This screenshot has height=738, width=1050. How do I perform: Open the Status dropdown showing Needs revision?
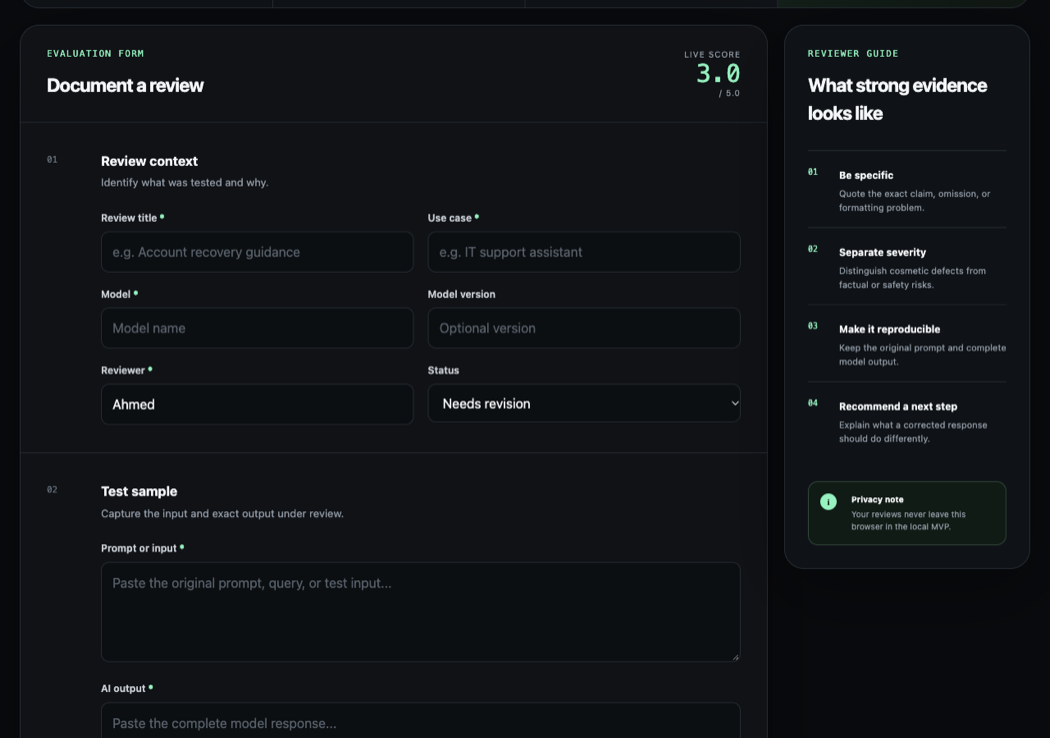pos(584,403)
